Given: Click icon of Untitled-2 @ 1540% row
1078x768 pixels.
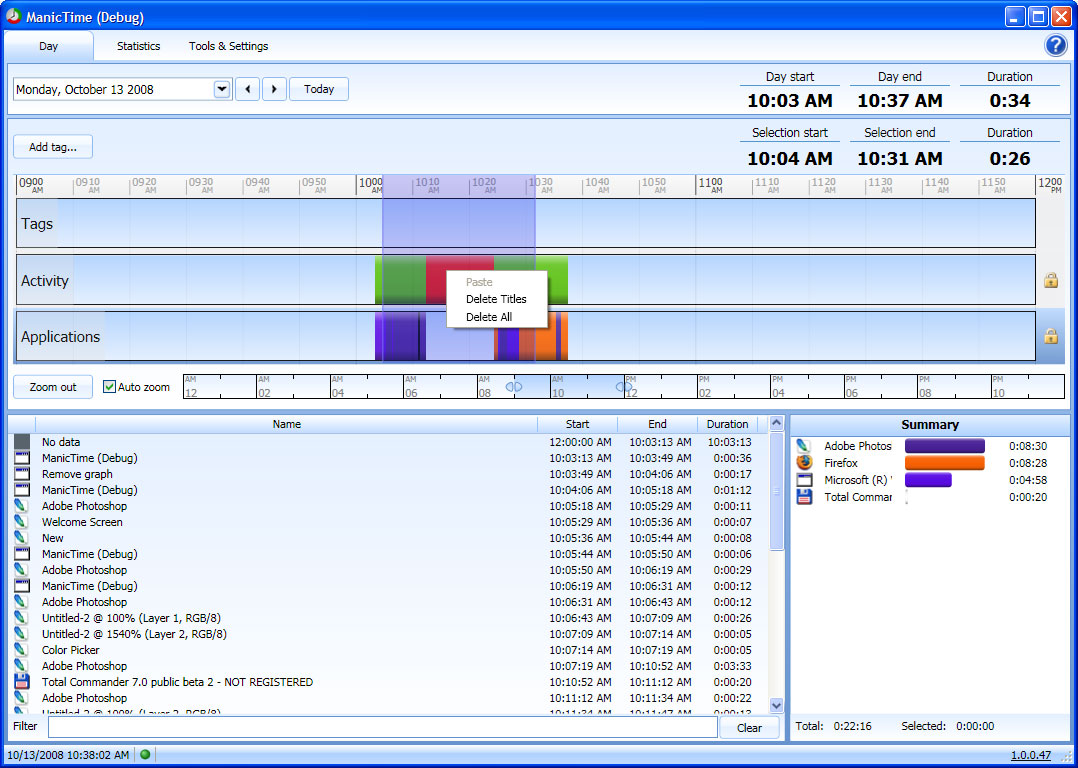Looking at the screenshot, I should [22, 634].
